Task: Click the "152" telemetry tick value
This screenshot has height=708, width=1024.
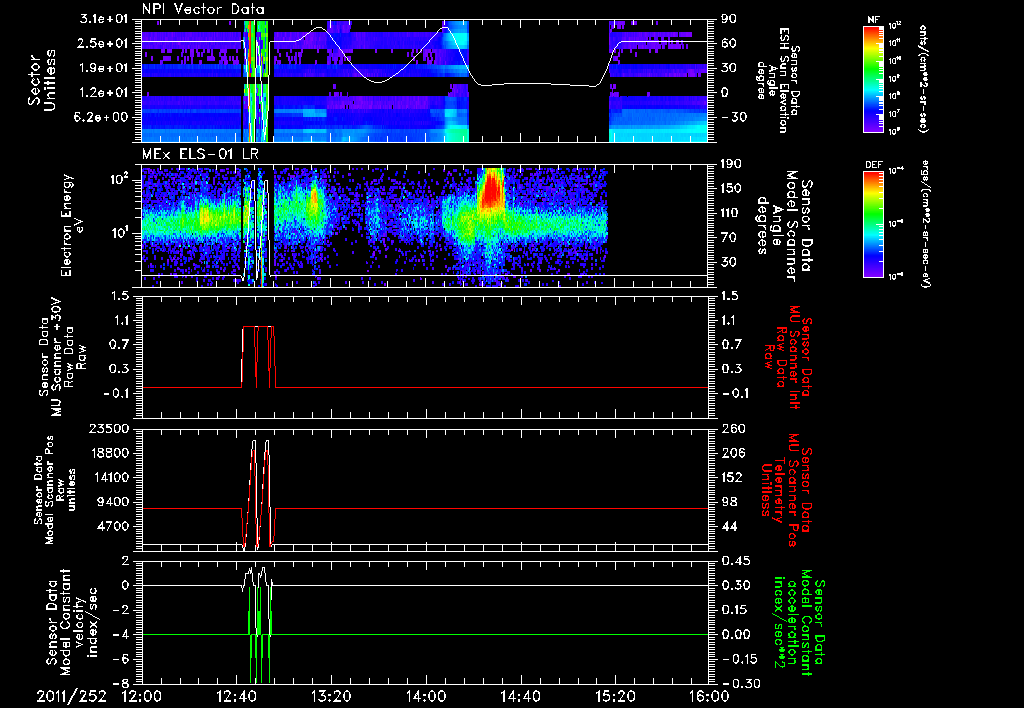Action: [x=732, y=477]
